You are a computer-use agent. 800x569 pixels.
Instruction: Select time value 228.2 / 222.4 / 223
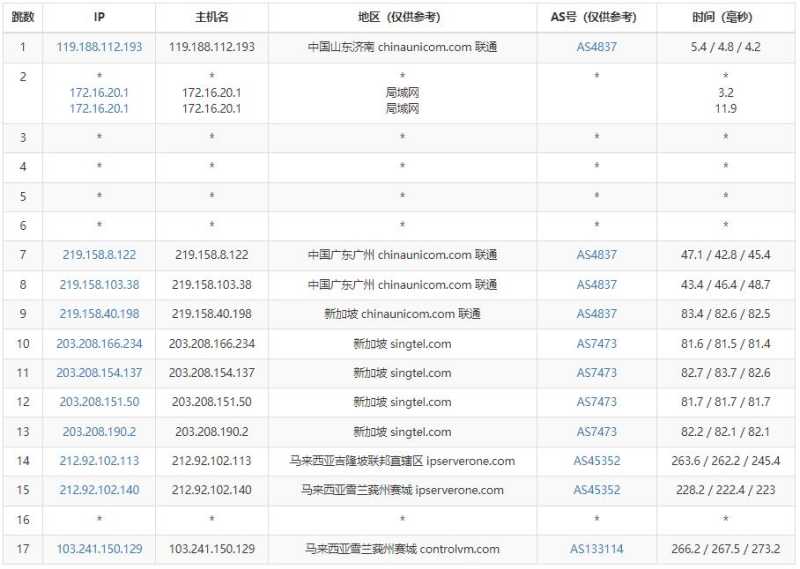(x=726, y=490)
